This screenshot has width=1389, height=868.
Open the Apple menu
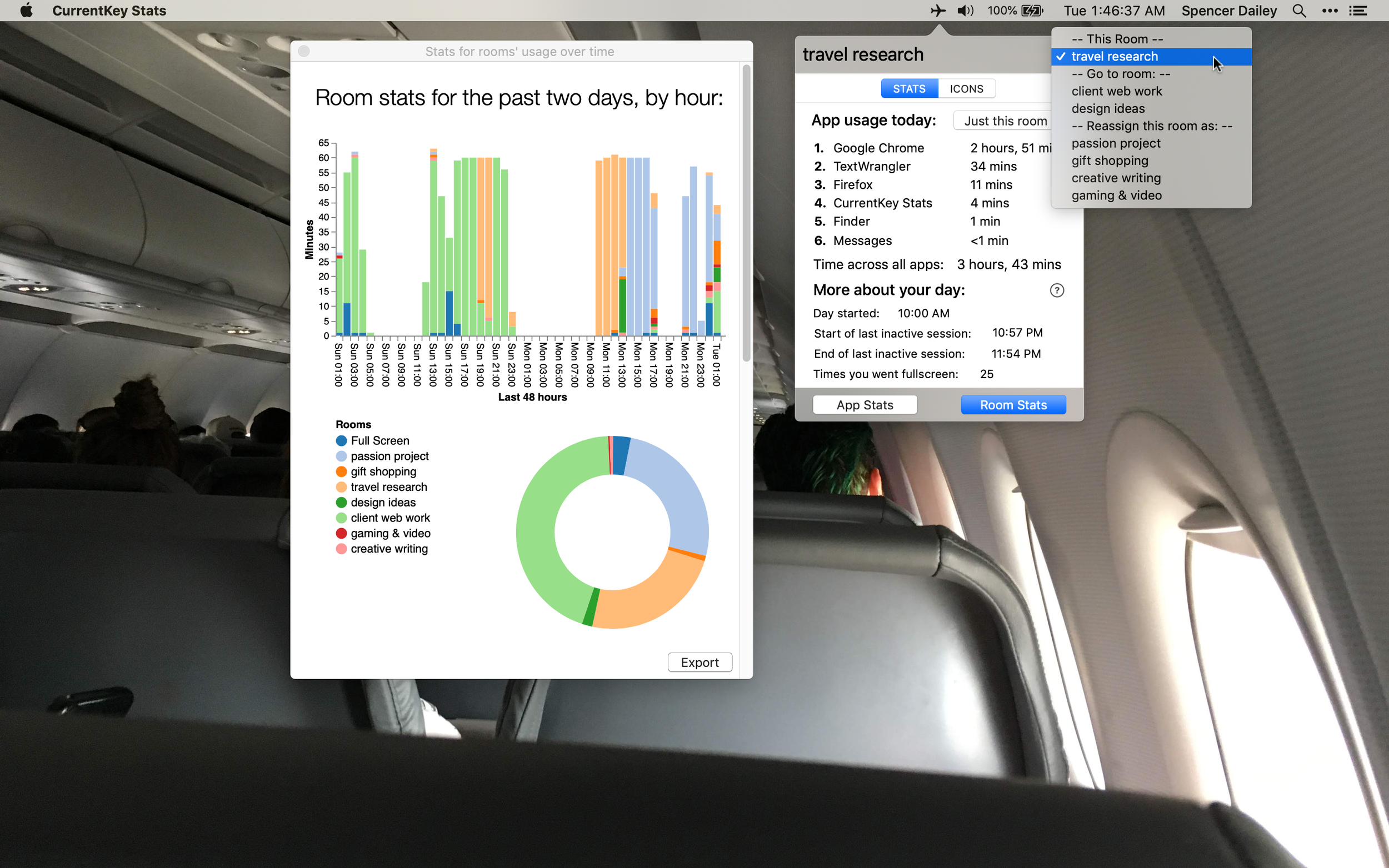point(27,11)
